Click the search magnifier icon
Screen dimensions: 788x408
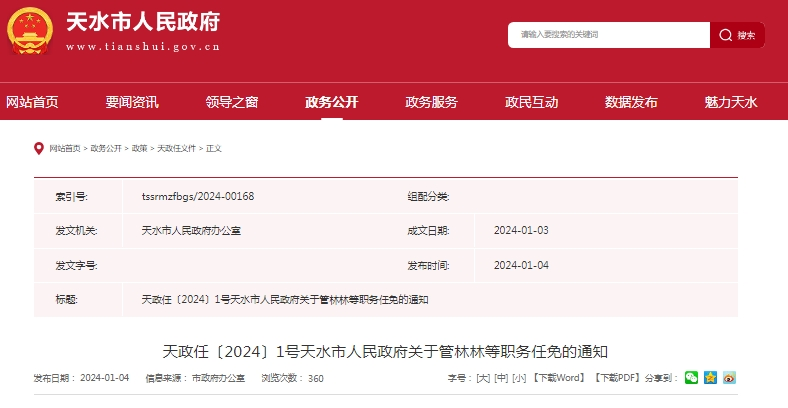pos(724,35)
